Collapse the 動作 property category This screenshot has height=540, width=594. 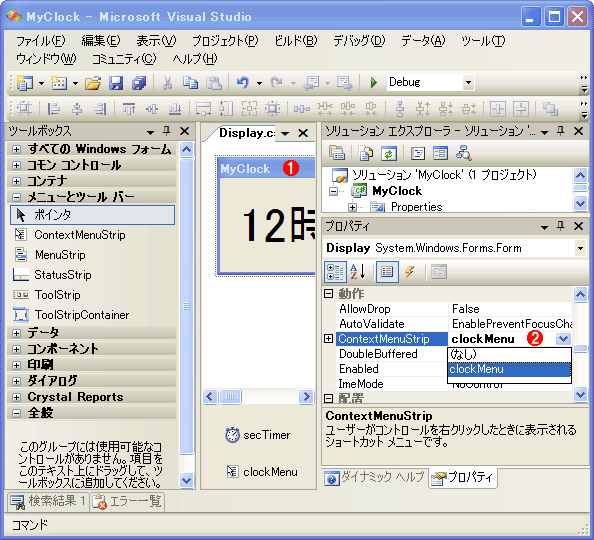[329, 294]
